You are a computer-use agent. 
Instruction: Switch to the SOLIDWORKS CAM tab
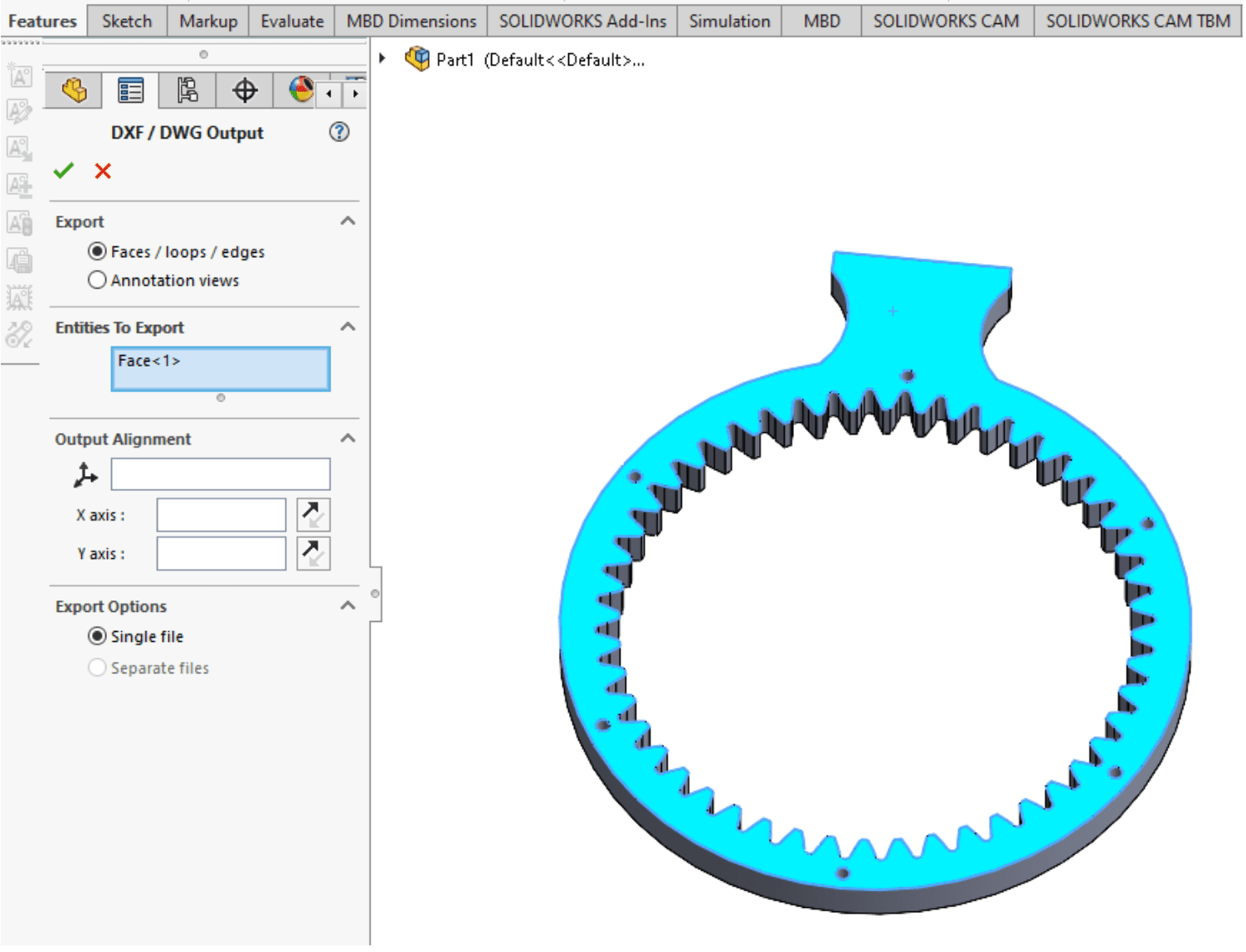coord(946,21)
